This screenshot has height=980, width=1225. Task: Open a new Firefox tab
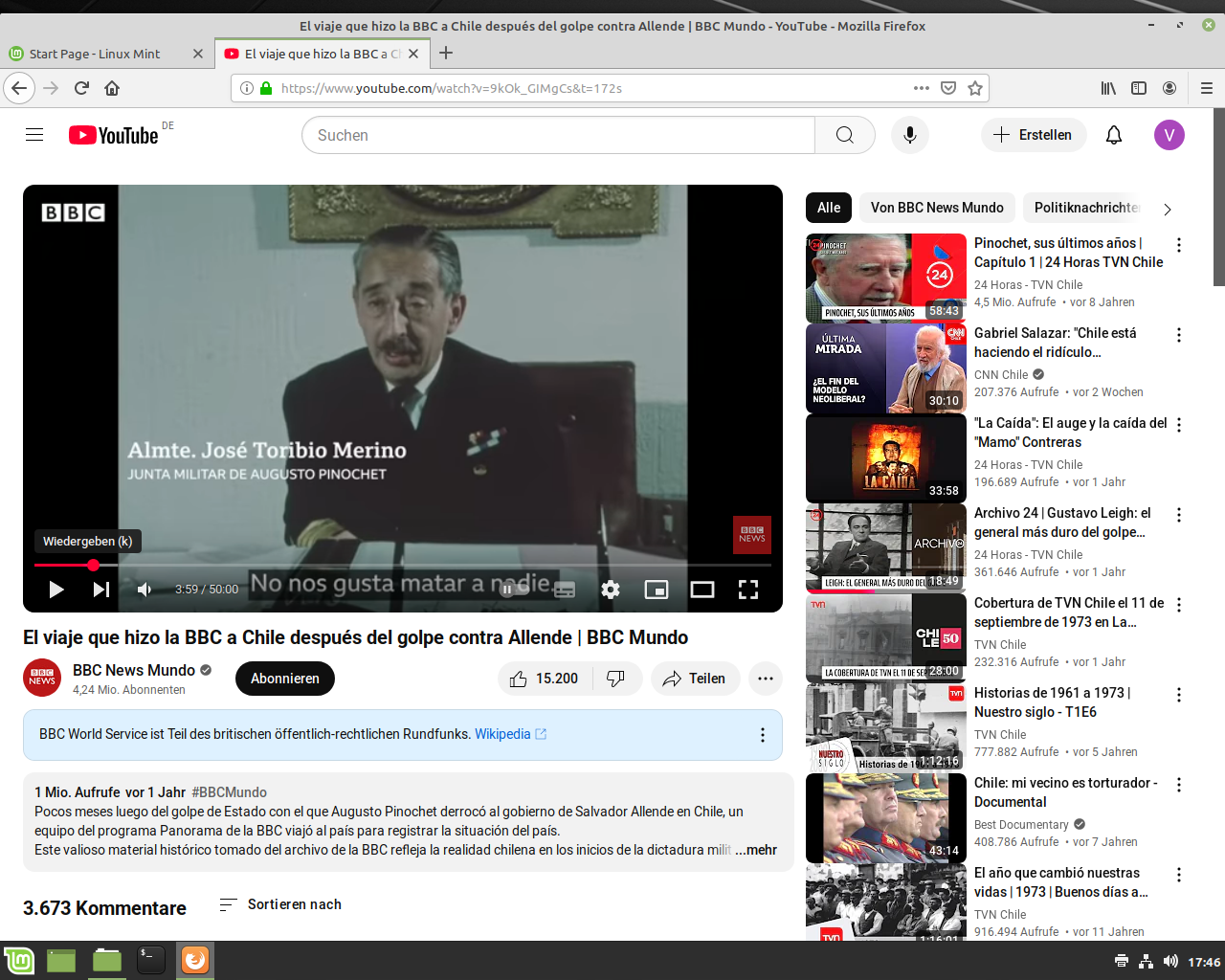pos(446,54)
